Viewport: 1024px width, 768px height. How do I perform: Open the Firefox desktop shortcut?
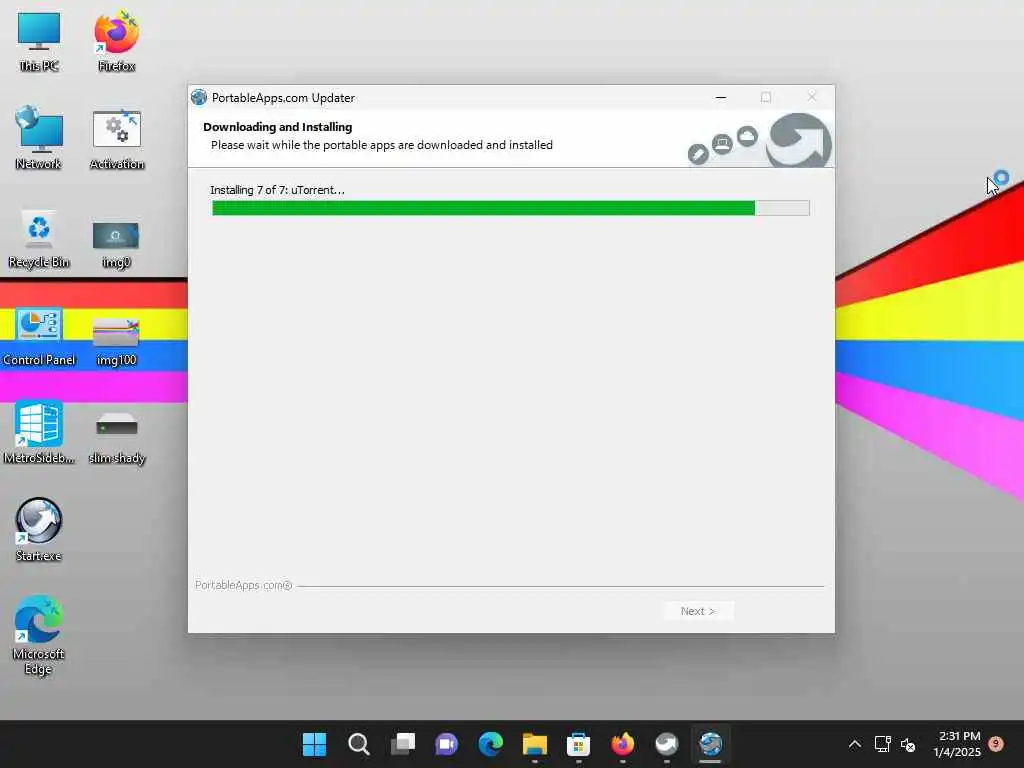point(116,40)
